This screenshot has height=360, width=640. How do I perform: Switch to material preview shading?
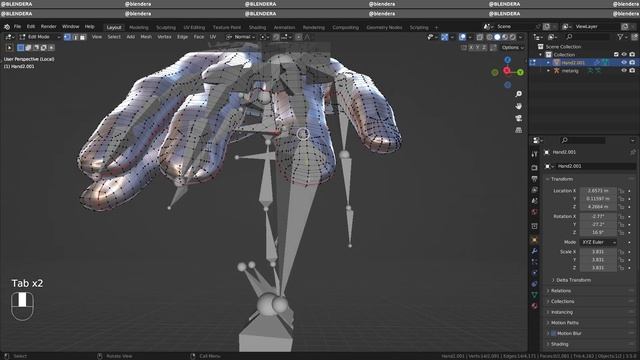click(505, 37)
